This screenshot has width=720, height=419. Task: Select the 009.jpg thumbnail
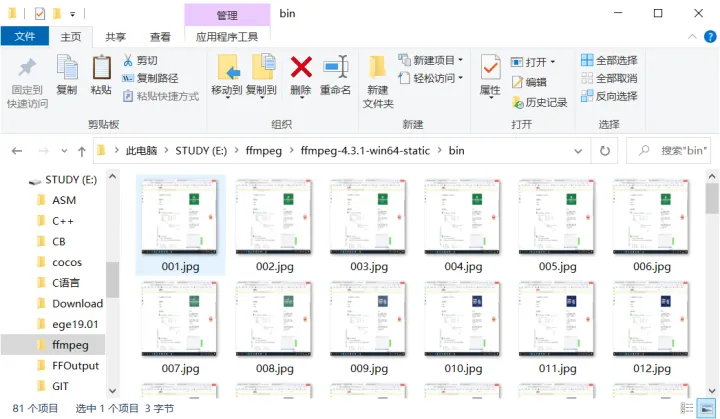[368, 327]
